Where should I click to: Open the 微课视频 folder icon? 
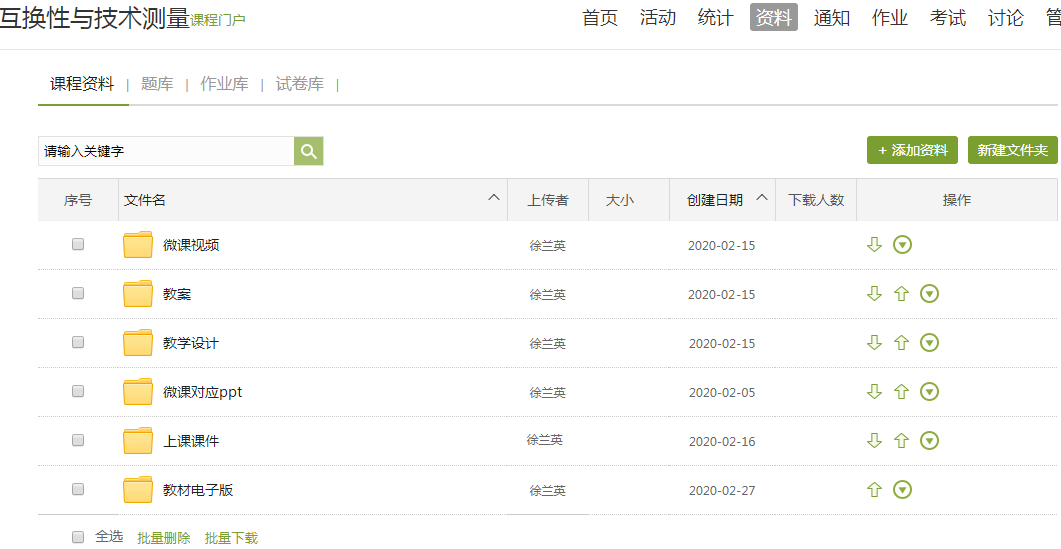[138, 245]
